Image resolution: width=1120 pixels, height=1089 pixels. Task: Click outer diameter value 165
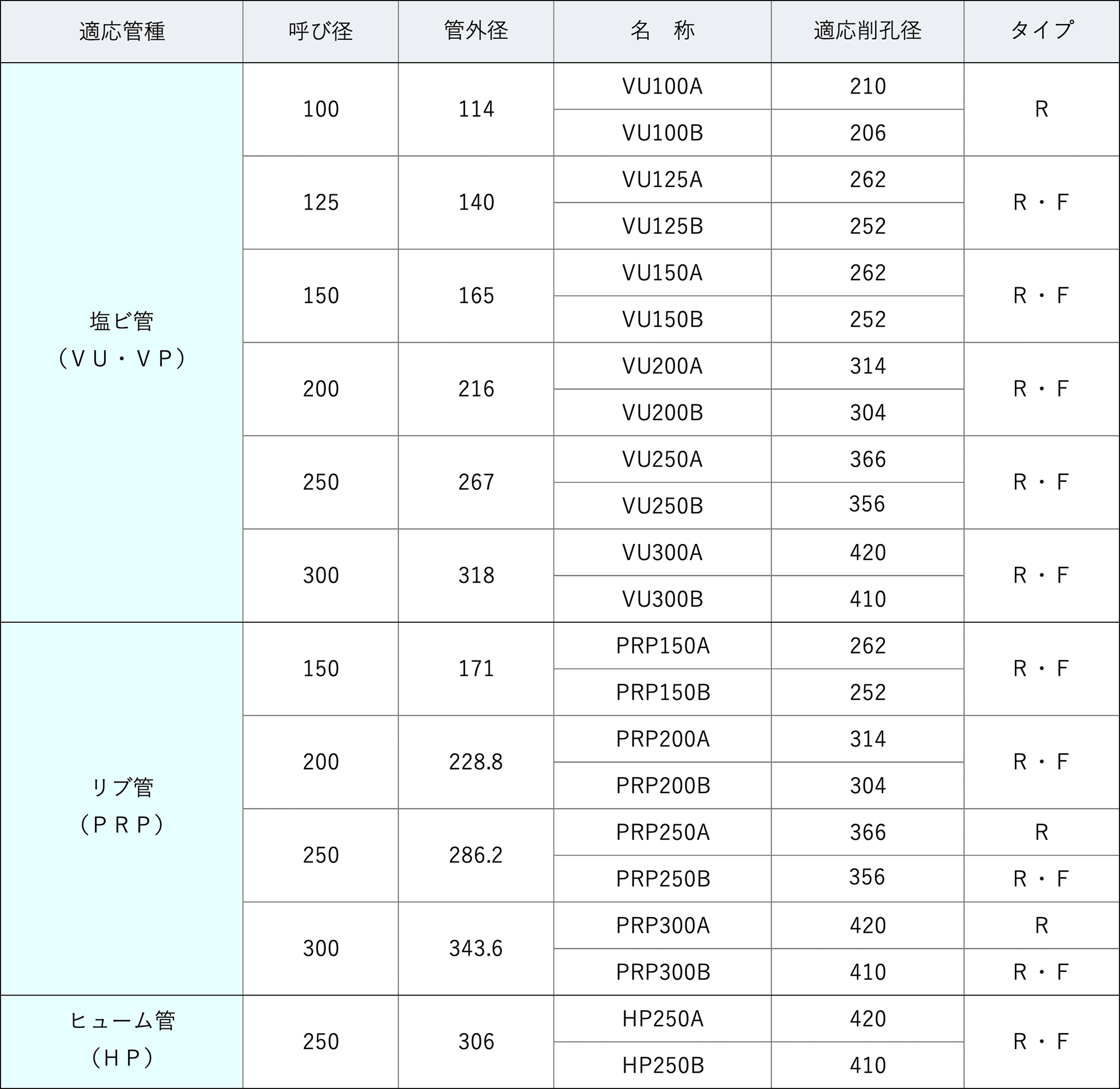coord(476,296)
